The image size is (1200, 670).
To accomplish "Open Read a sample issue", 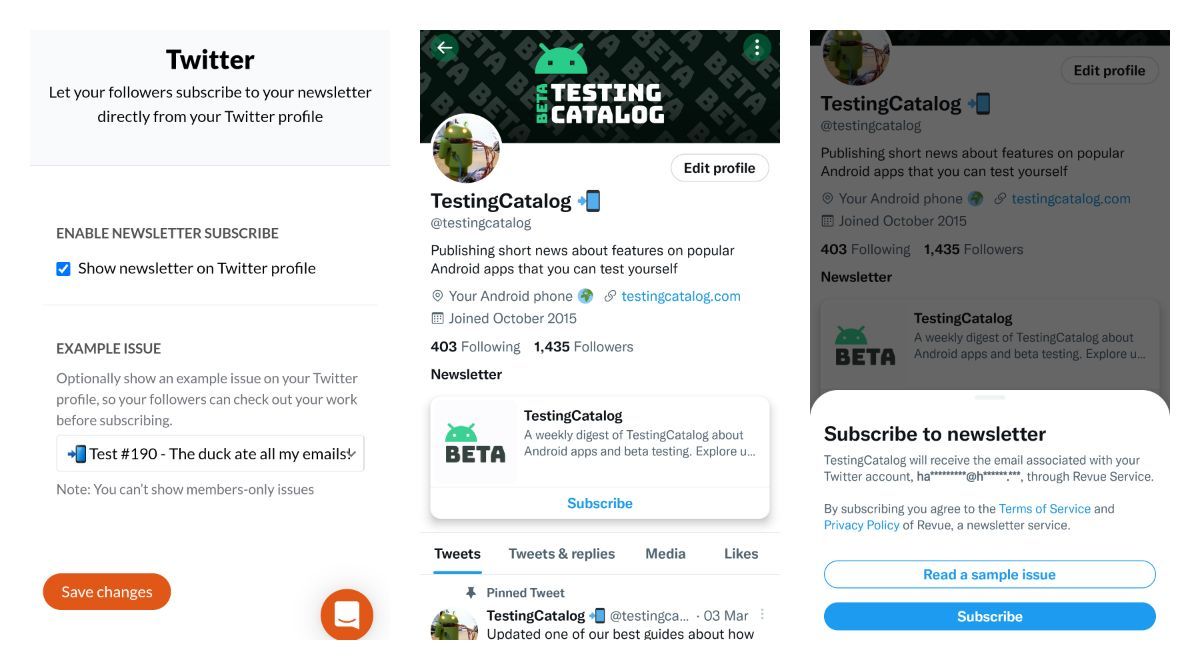I will pyautogui.click(x=989, y=574).
